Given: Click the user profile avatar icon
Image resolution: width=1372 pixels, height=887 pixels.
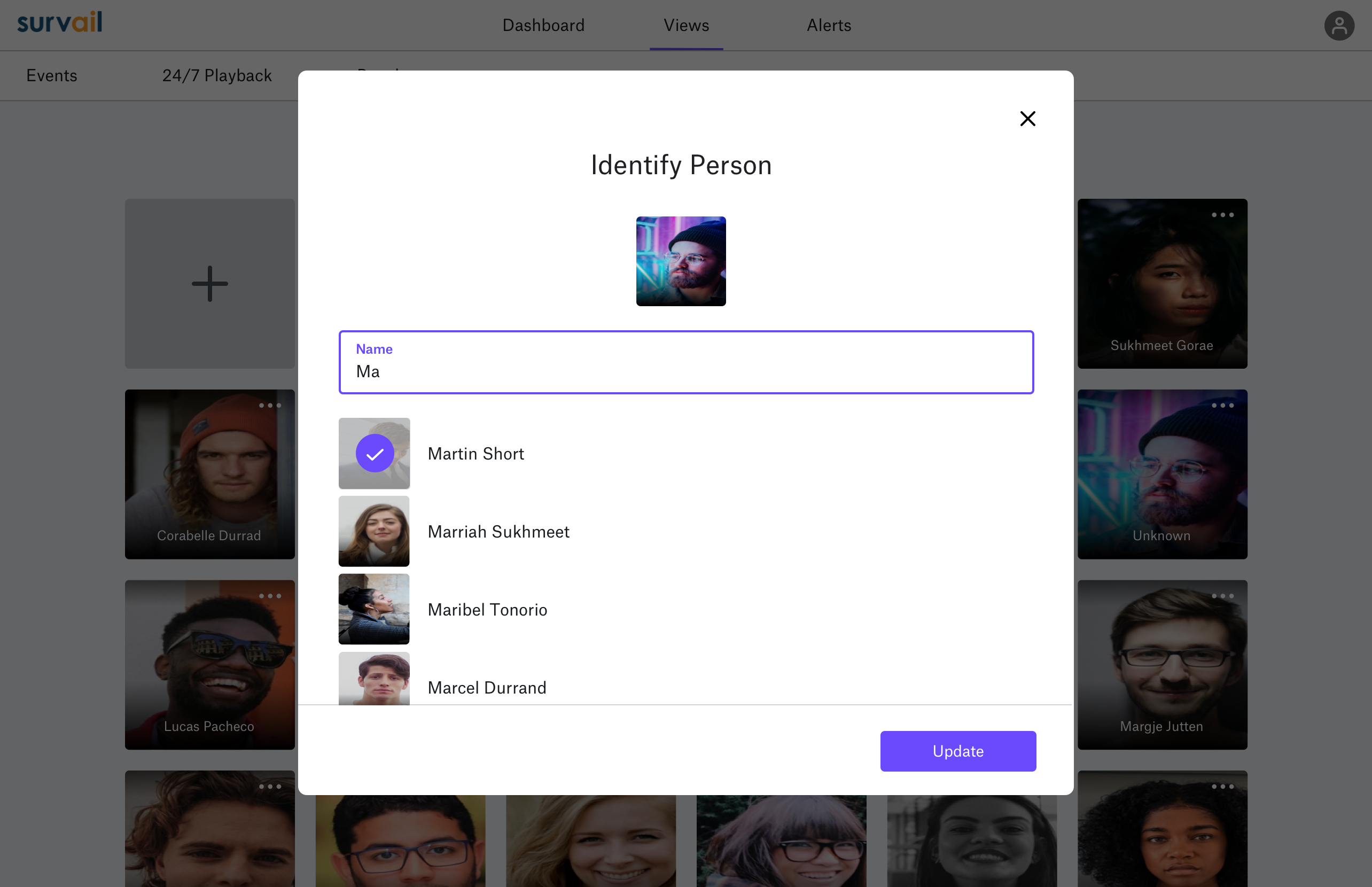Looking at the screenshot, I should (1338, 25).
